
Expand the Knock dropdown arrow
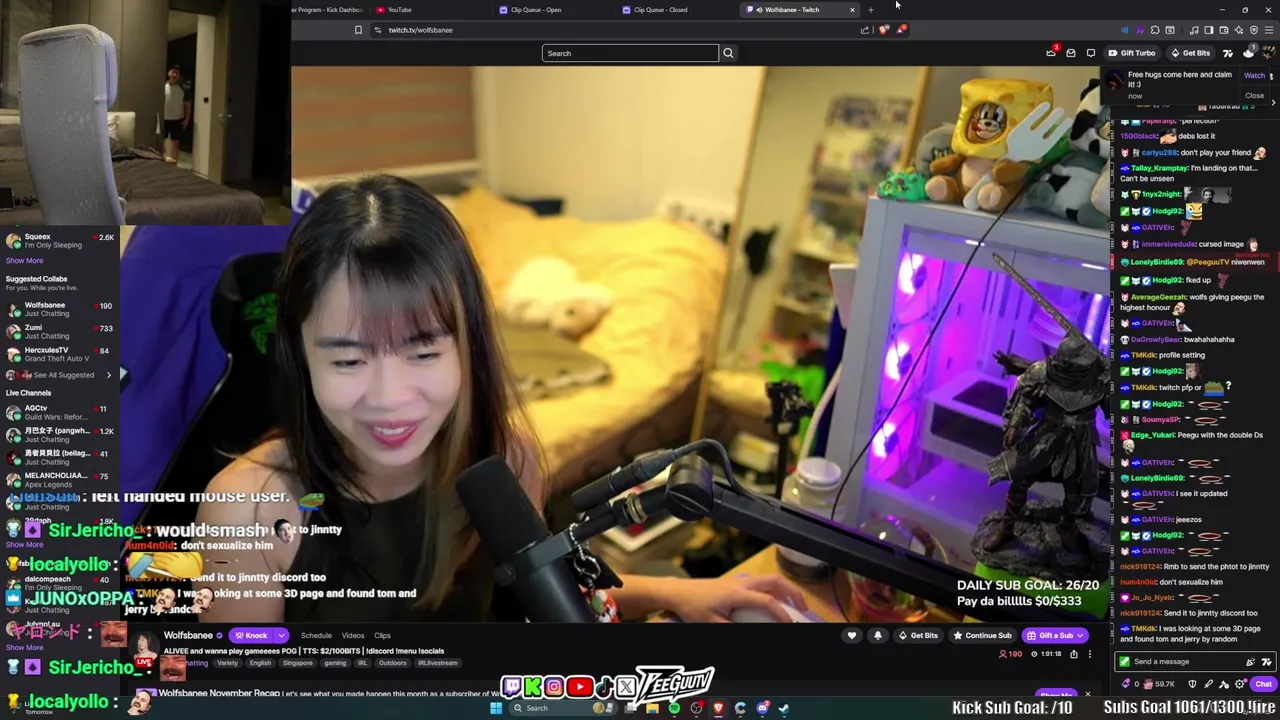pyautogui.click(x=281, y=636)
